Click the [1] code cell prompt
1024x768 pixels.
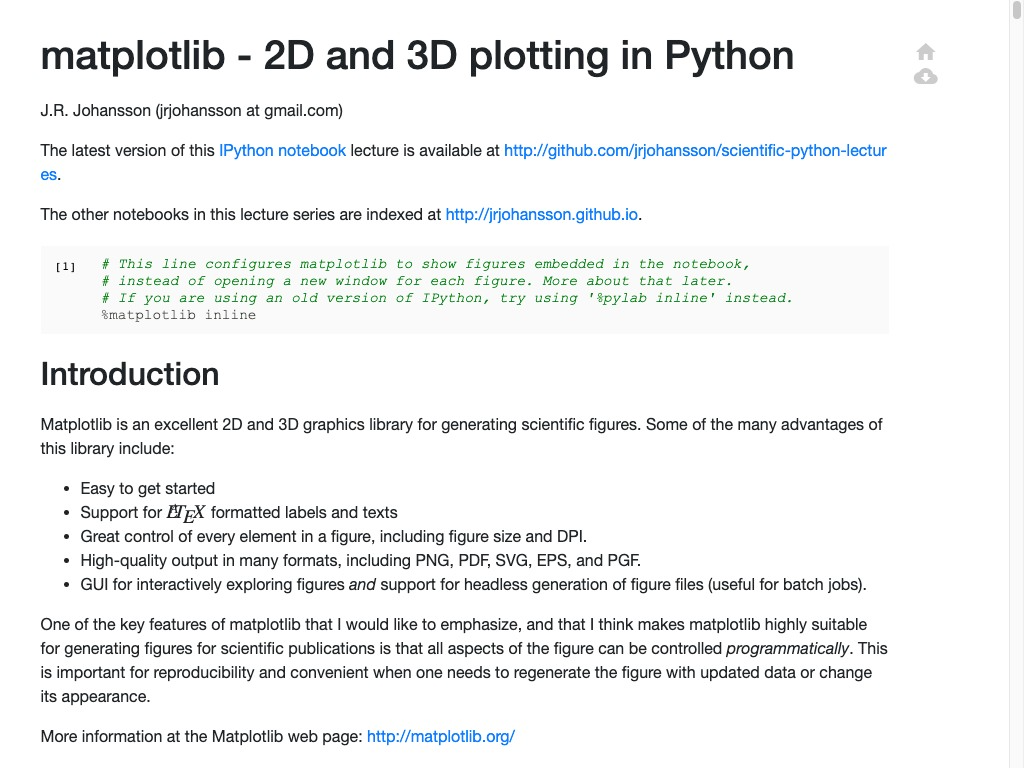pyautogui.click(x=65, y=266)
